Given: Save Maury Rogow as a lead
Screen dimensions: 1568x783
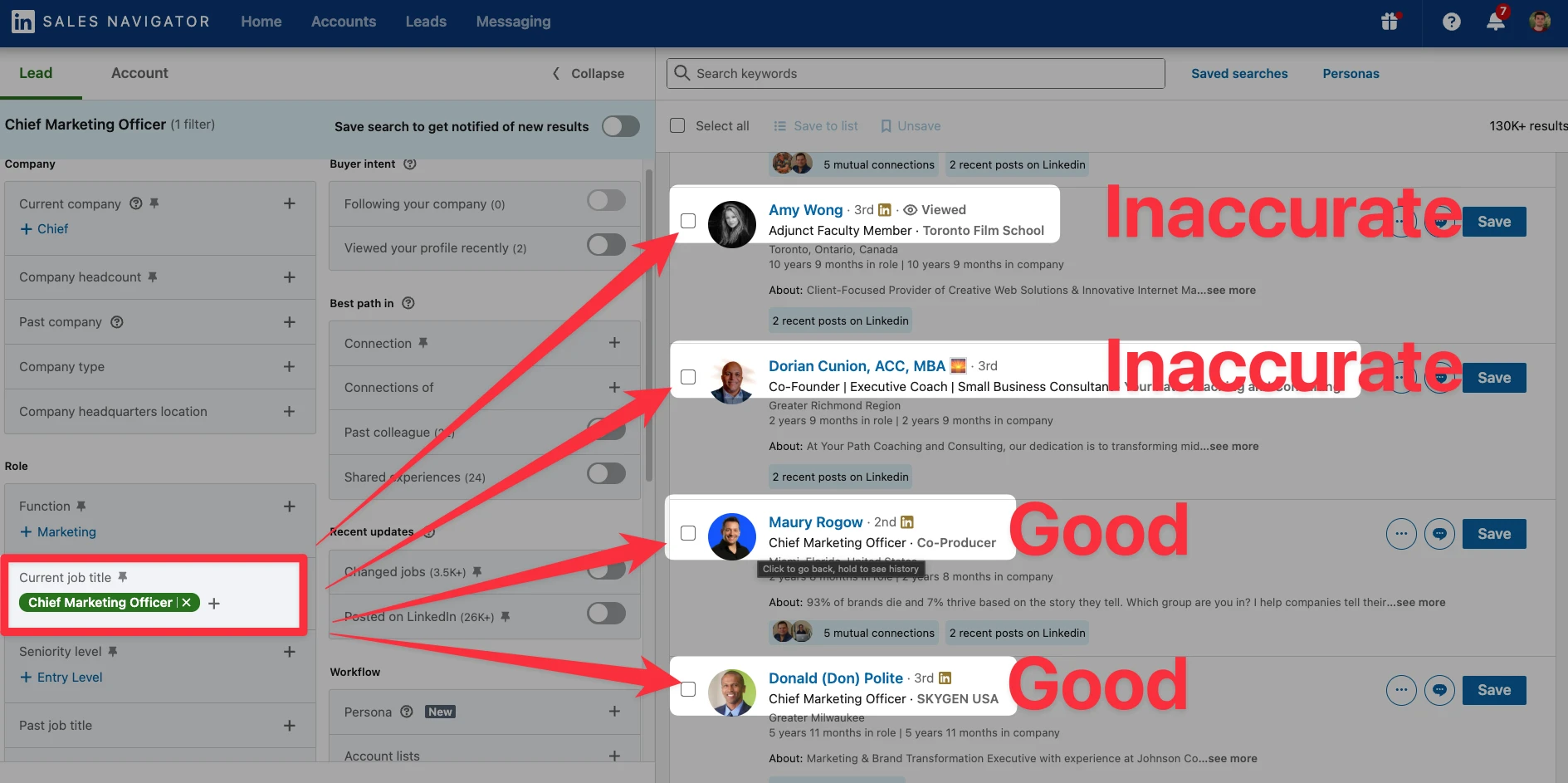Looking at the screenshot, I should click(x=1494, y=534).
